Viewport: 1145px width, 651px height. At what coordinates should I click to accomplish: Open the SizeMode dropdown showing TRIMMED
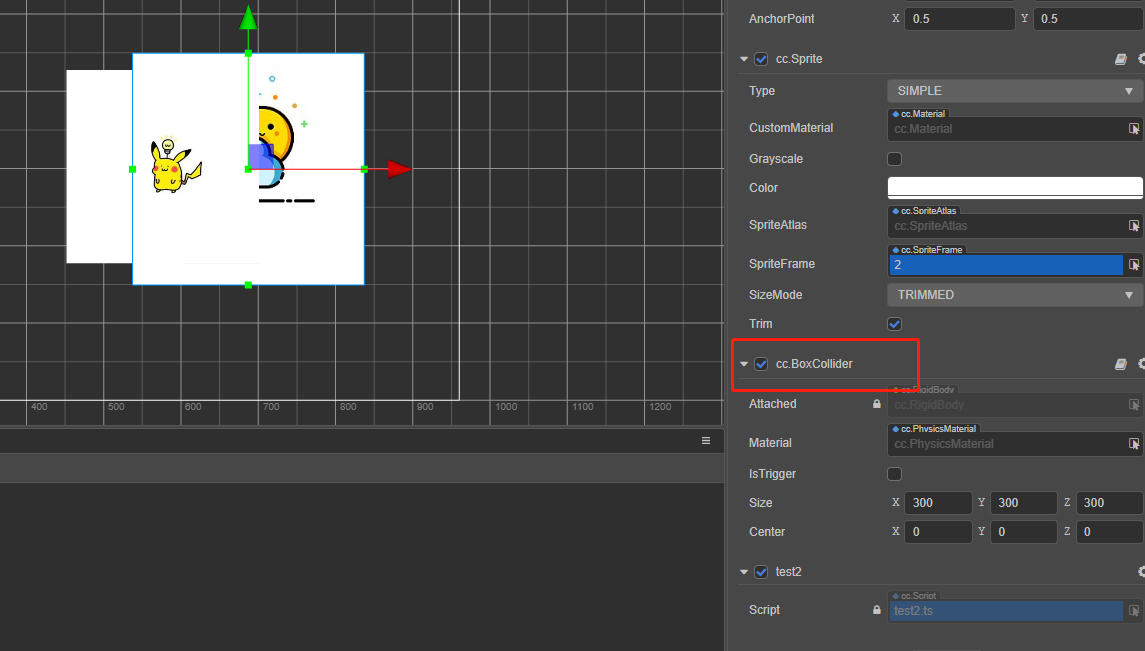coord(1015,295)
